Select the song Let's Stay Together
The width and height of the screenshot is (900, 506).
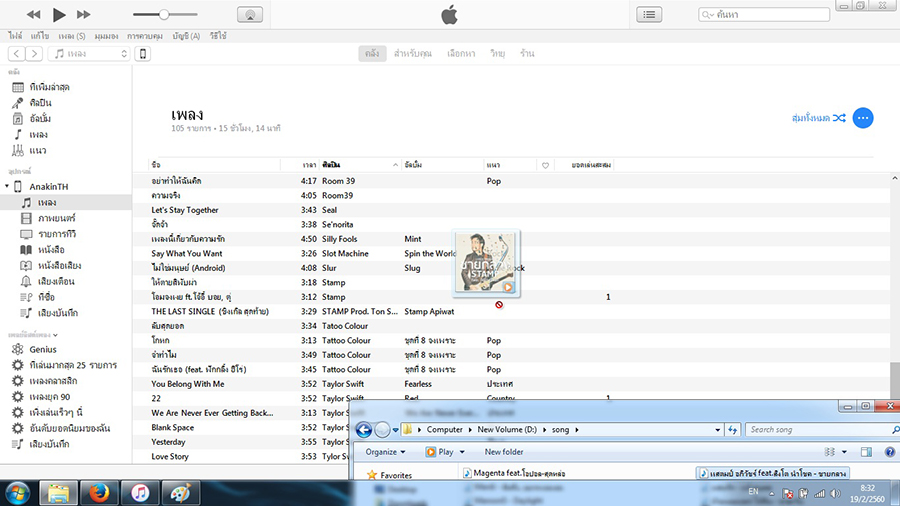click(185, 210)
